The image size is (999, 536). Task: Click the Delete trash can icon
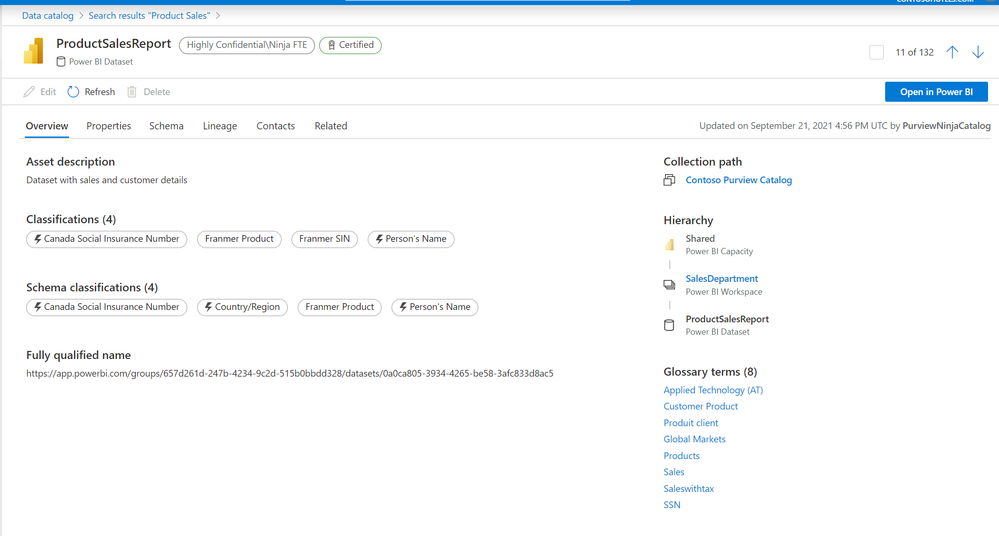pos(132,92)
